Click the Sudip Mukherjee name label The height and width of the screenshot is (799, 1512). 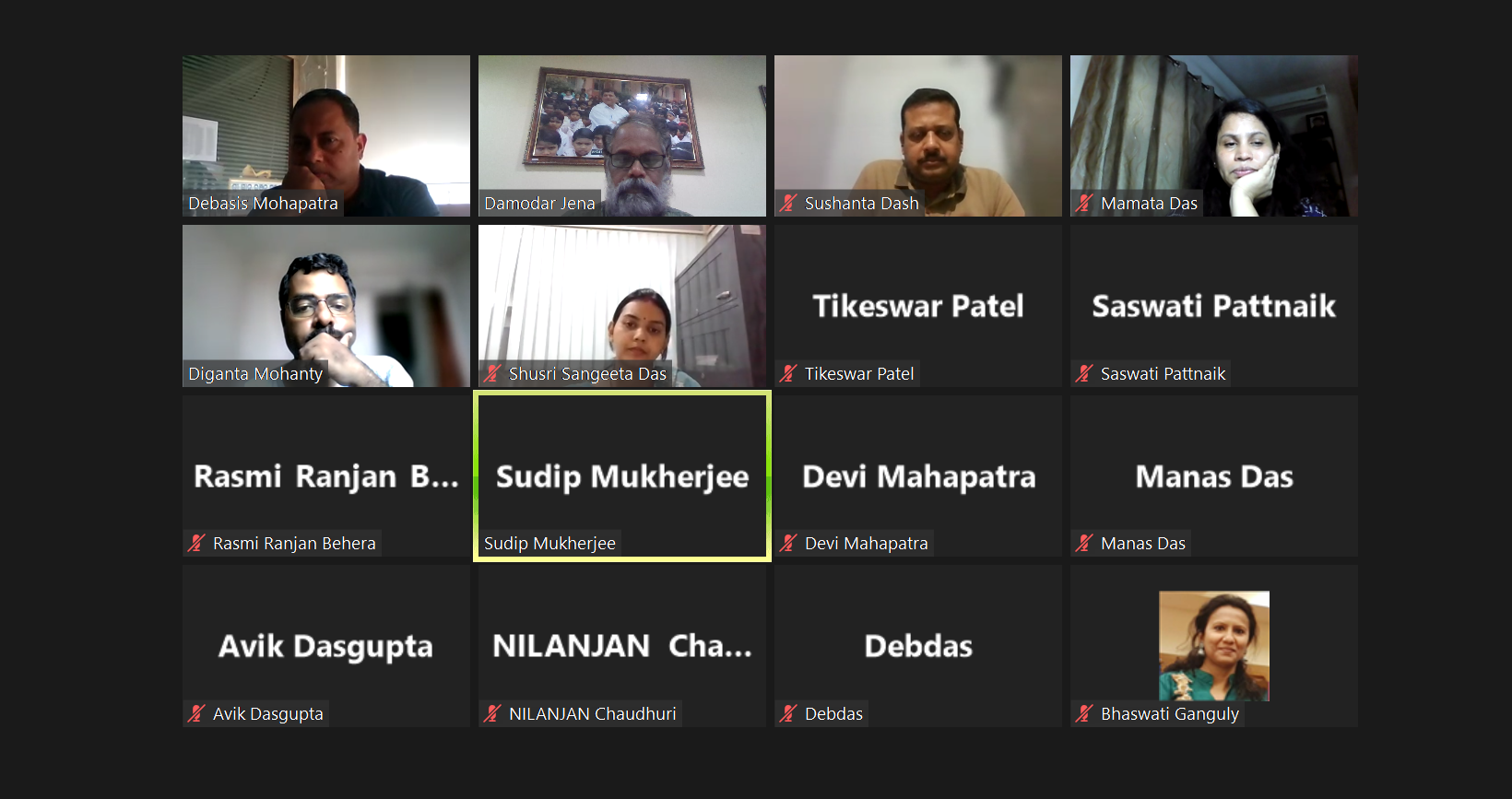pos(549,543)
